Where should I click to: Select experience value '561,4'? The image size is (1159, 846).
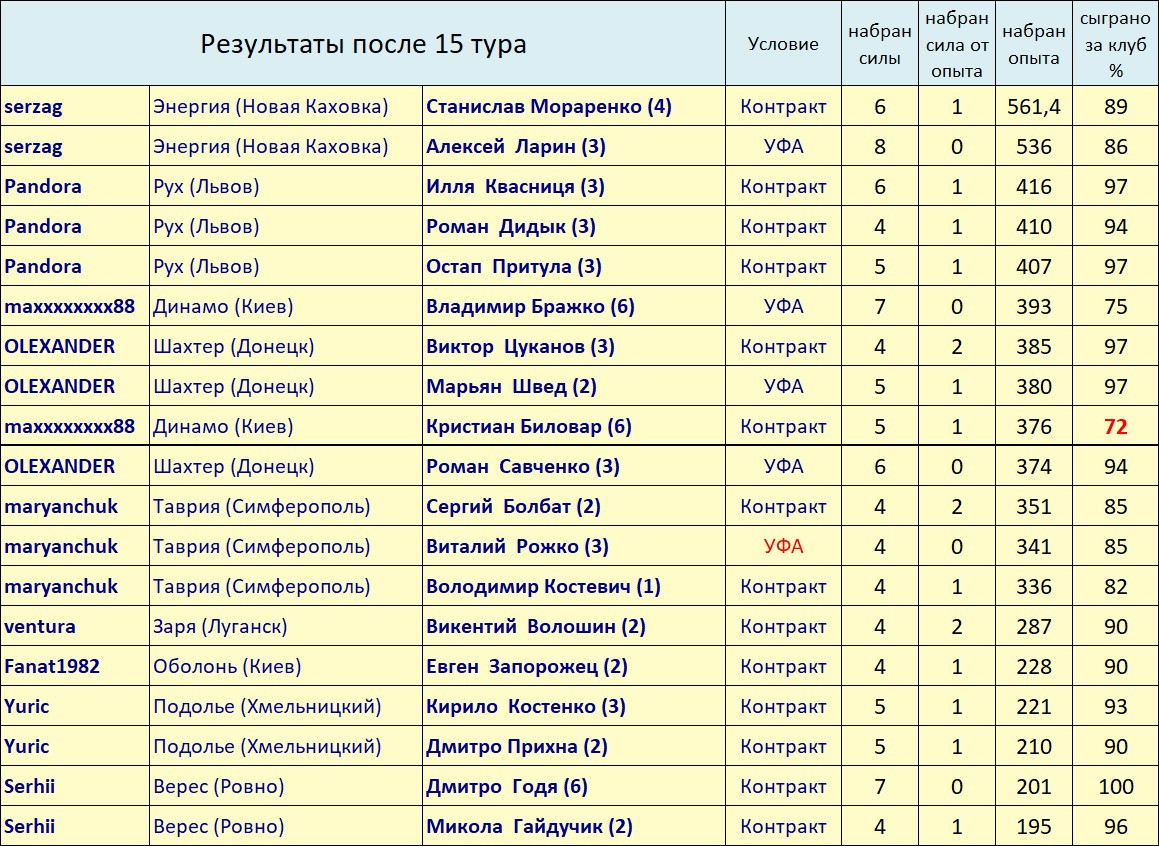point(1033,106)
